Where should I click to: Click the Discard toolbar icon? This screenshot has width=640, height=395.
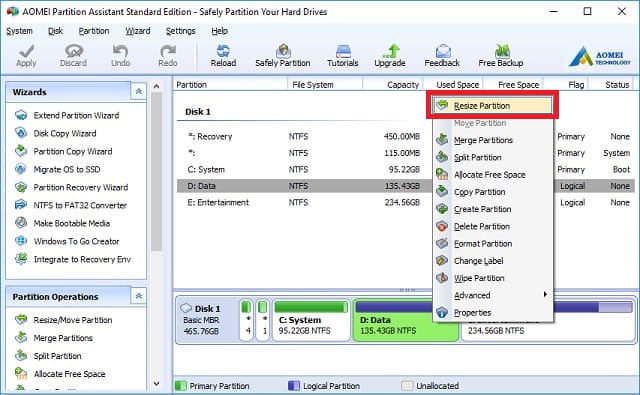pos(73,51)
